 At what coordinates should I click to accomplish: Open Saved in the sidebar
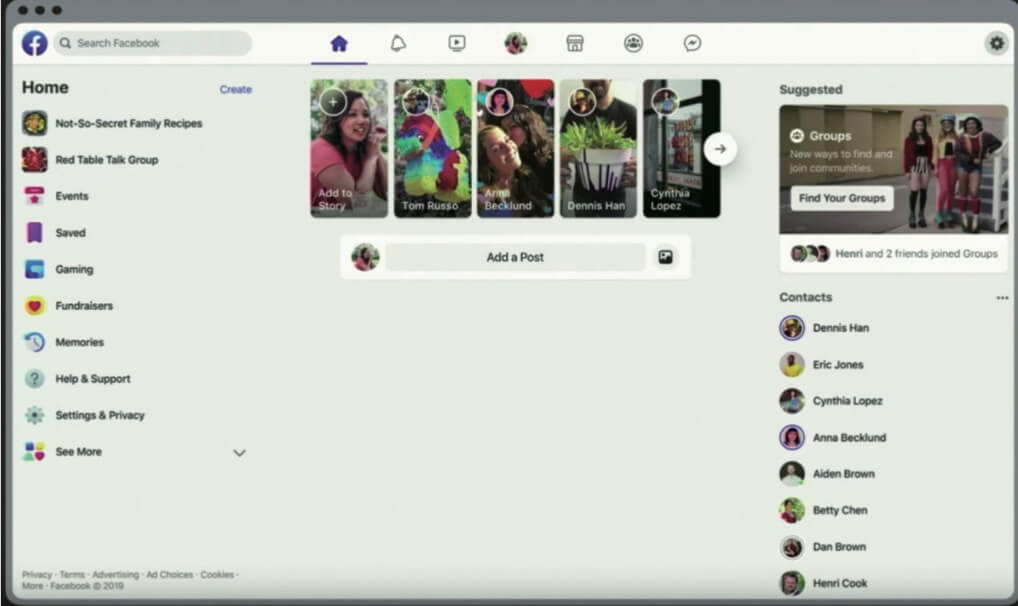pyautogui.click(x=70, y=233)
